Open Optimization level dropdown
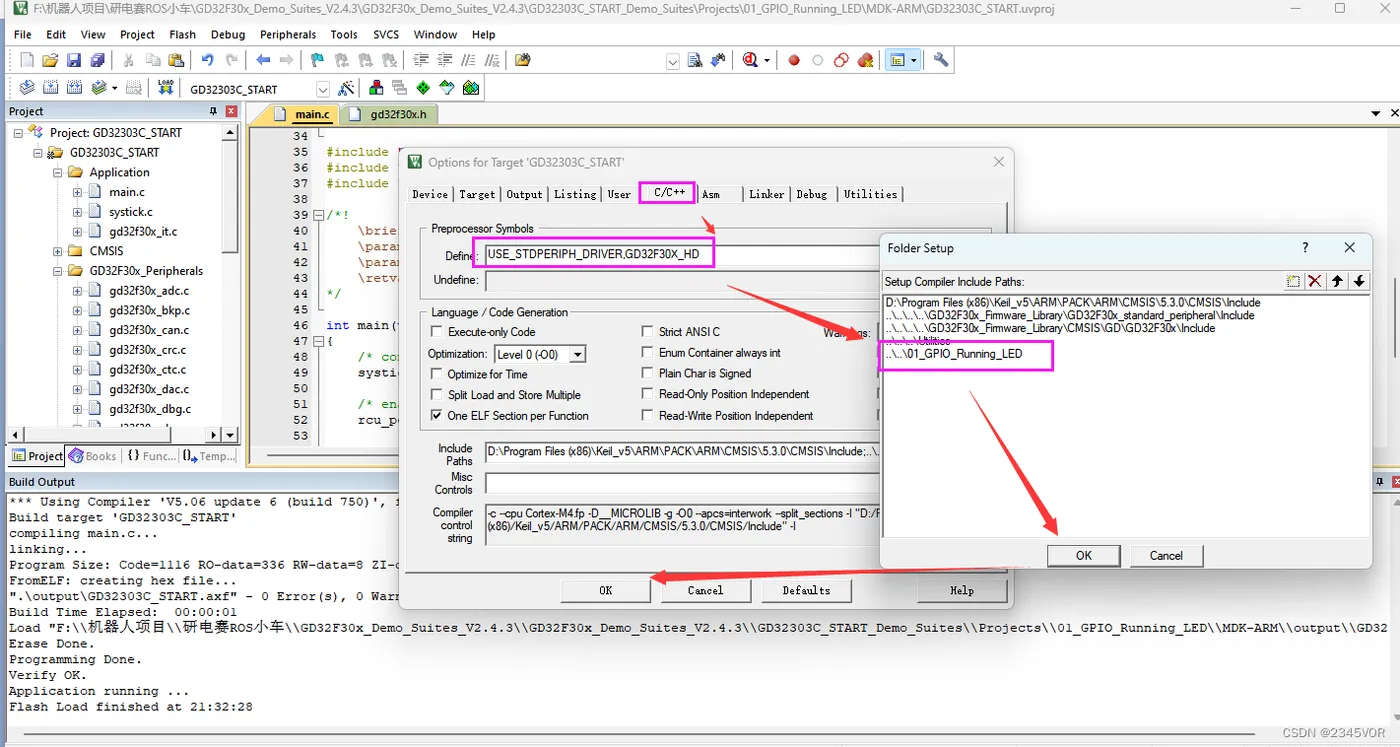 577,354
